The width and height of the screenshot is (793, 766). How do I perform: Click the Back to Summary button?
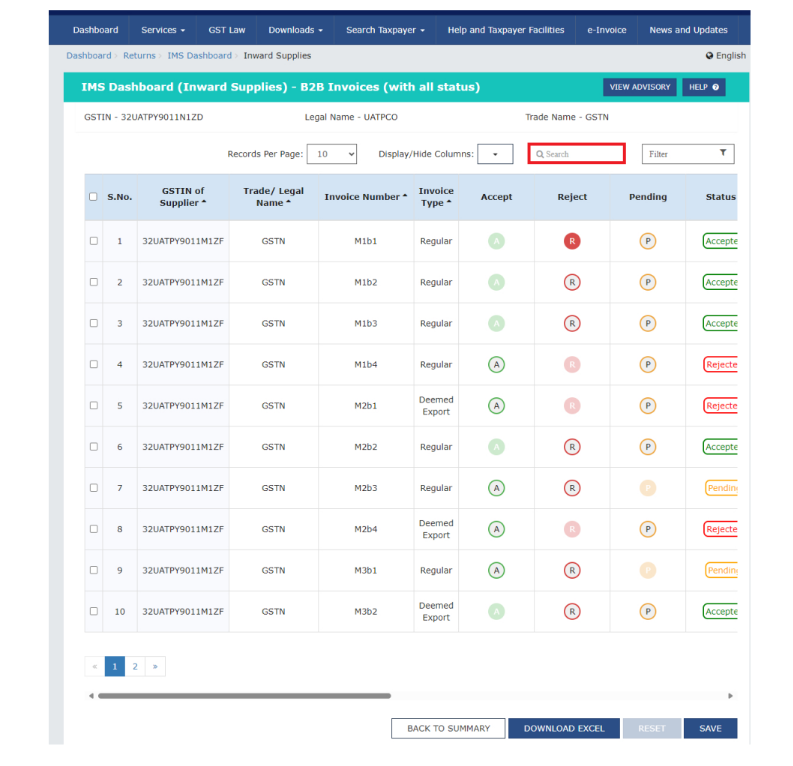448,728
